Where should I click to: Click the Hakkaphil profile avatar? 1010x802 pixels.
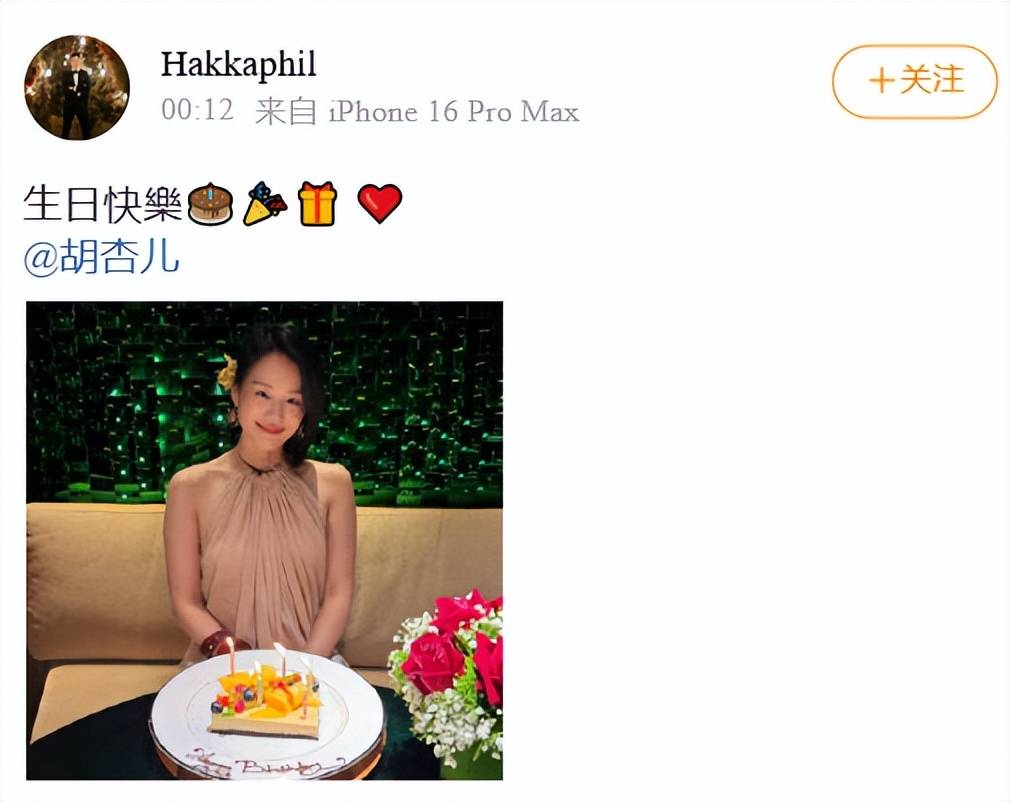pos(77,88)
